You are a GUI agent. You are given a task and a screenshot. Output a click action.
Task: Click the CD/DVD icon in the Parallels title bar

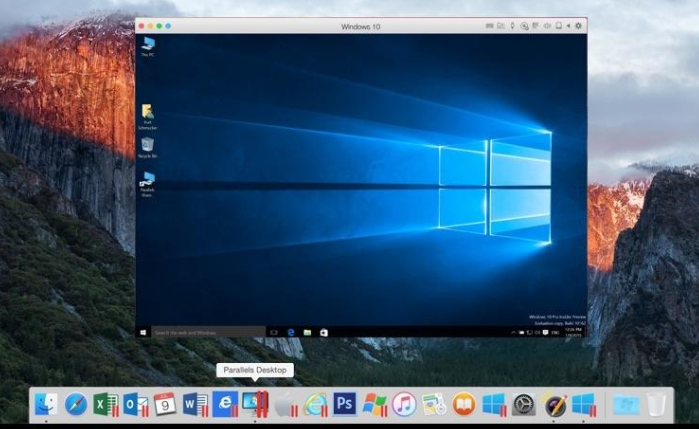tap(524, 26)
